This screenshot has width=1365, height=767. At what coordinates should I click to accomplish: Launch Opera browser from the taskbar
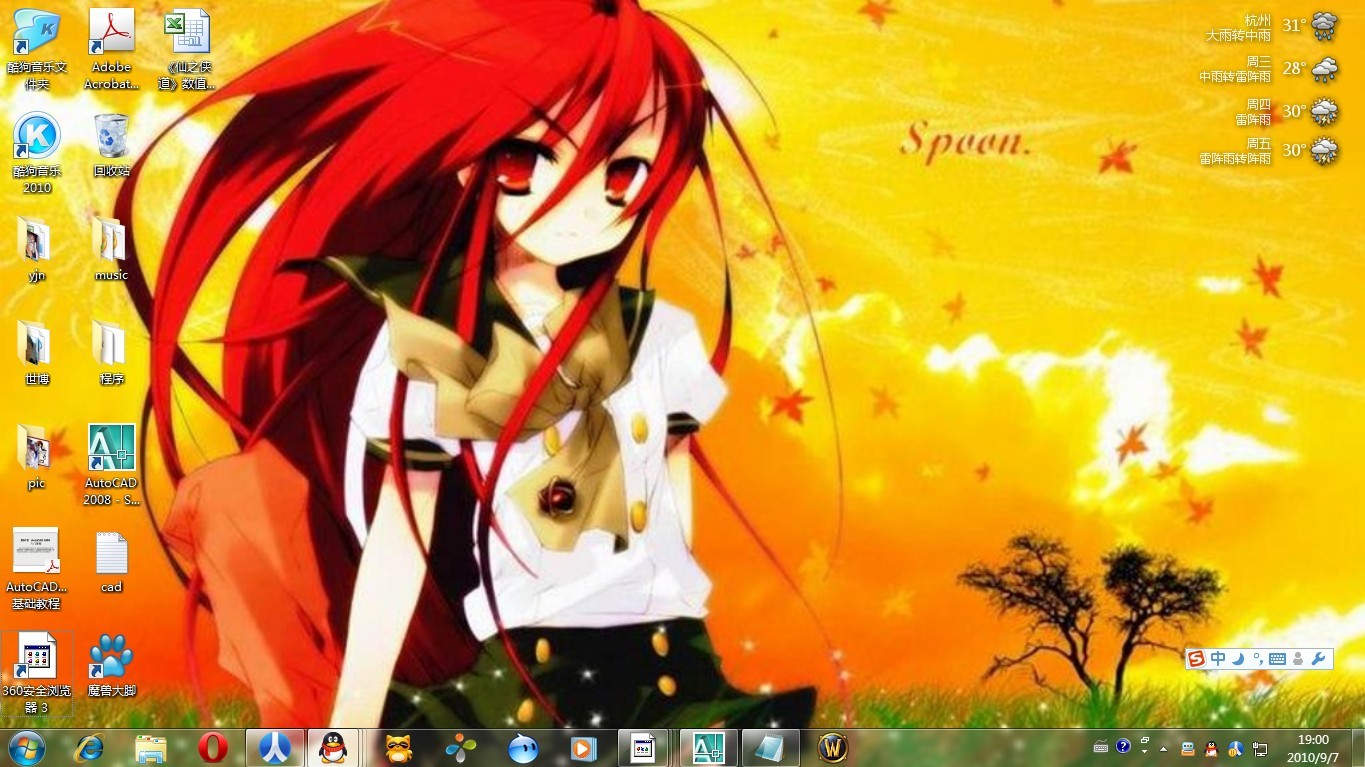point(212,747)
